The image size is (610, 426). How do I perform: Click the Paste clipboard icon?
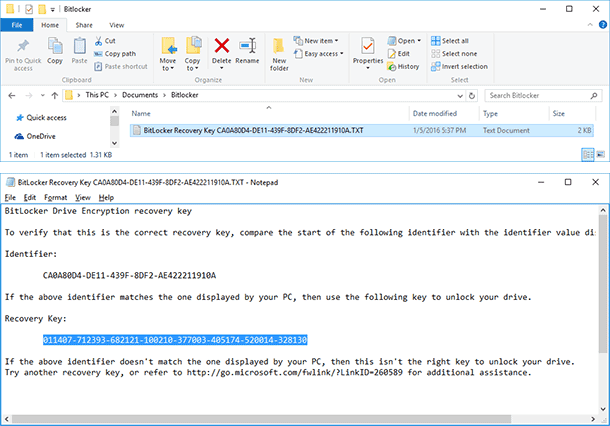tap(79, 51)
